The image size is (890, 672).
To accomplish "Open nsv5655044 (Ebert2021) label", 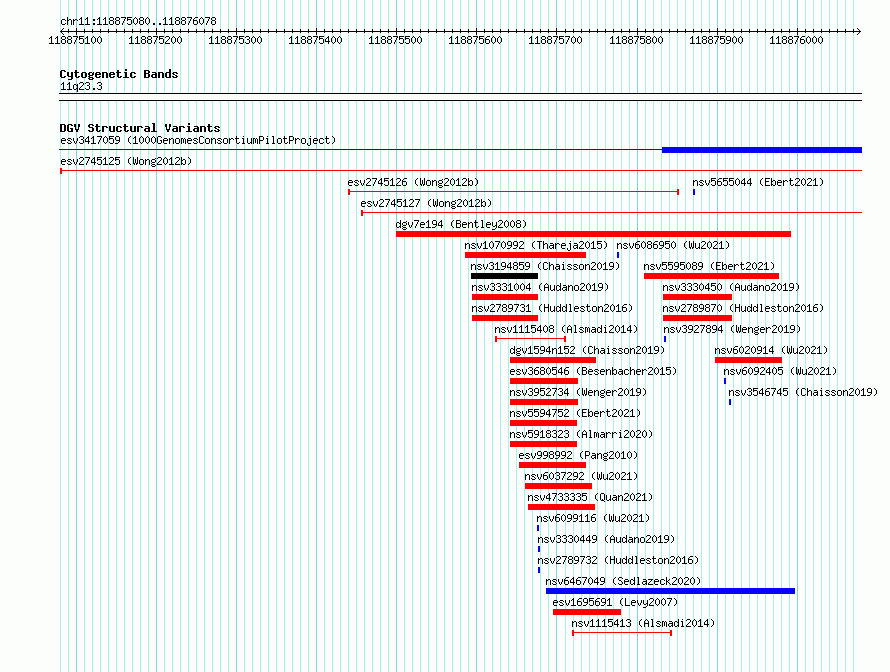I will (758, 182).
